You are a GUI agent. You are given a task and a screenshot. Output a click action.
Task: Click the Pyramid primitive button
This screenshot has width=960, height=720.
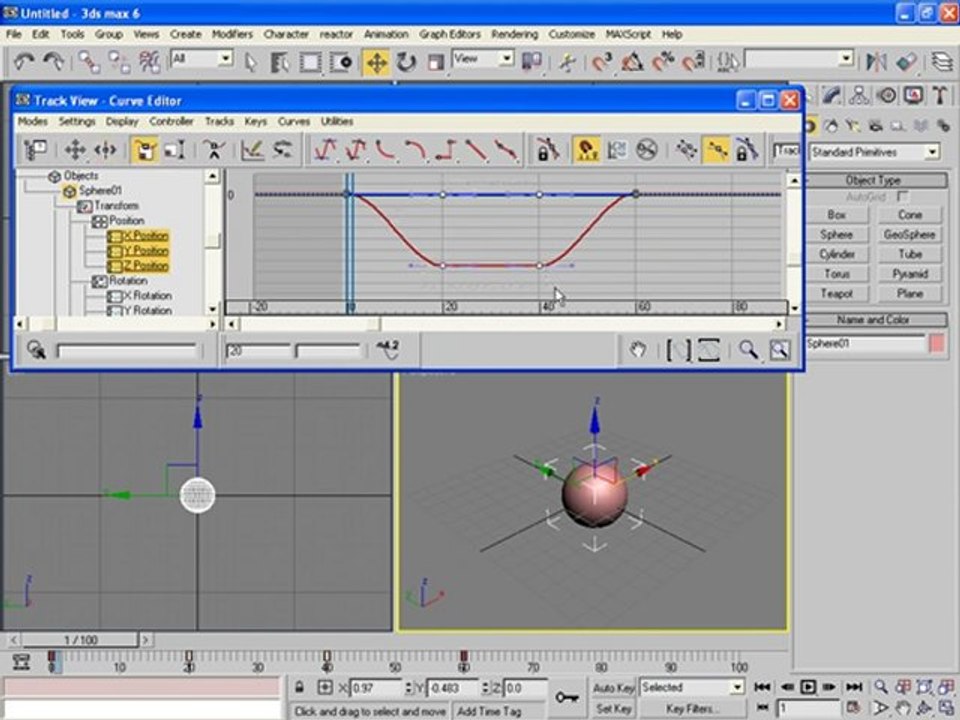[x=910, y=274]
